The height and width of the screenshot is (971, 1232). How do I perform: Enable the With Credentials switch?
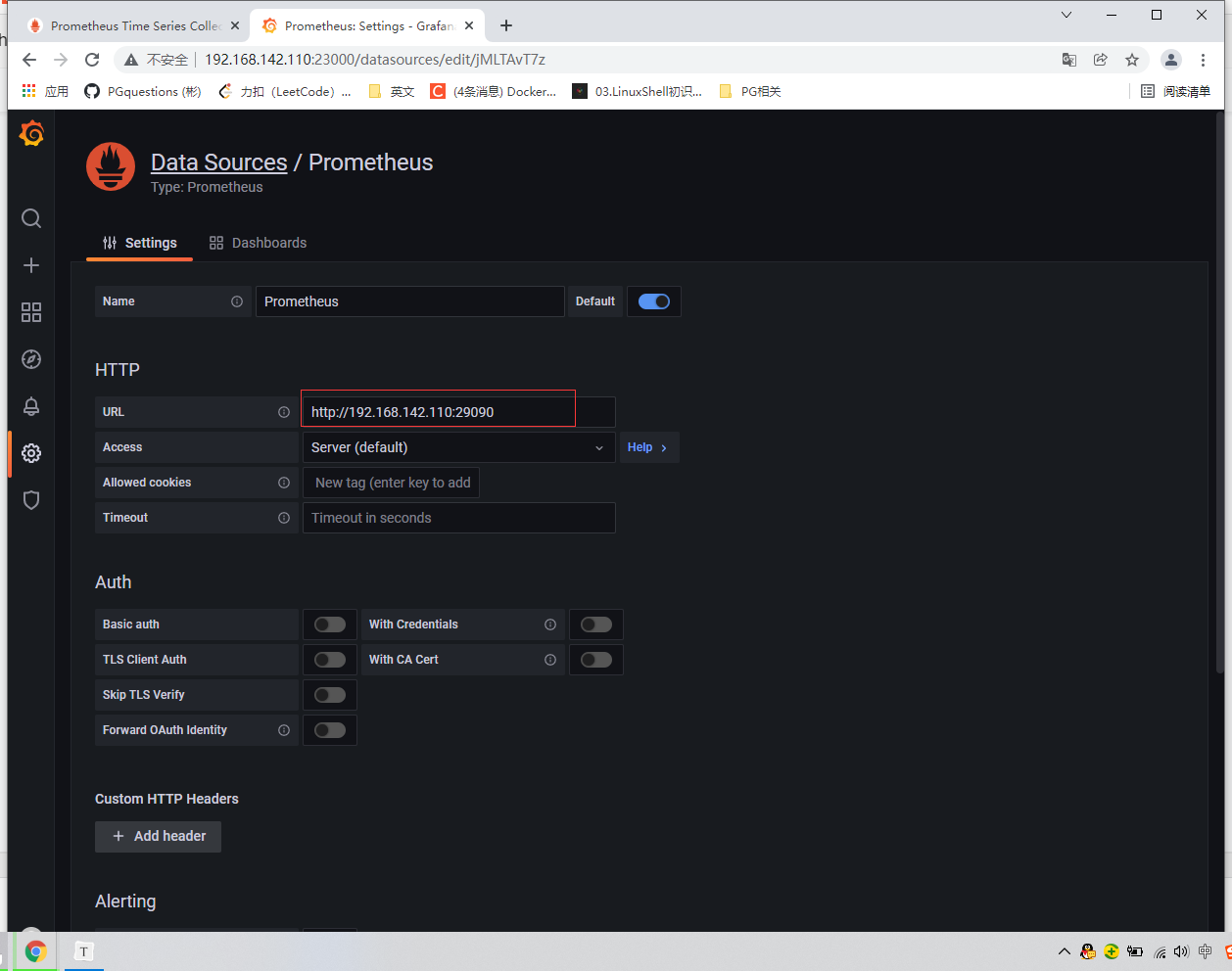click(x=596, y=624)
